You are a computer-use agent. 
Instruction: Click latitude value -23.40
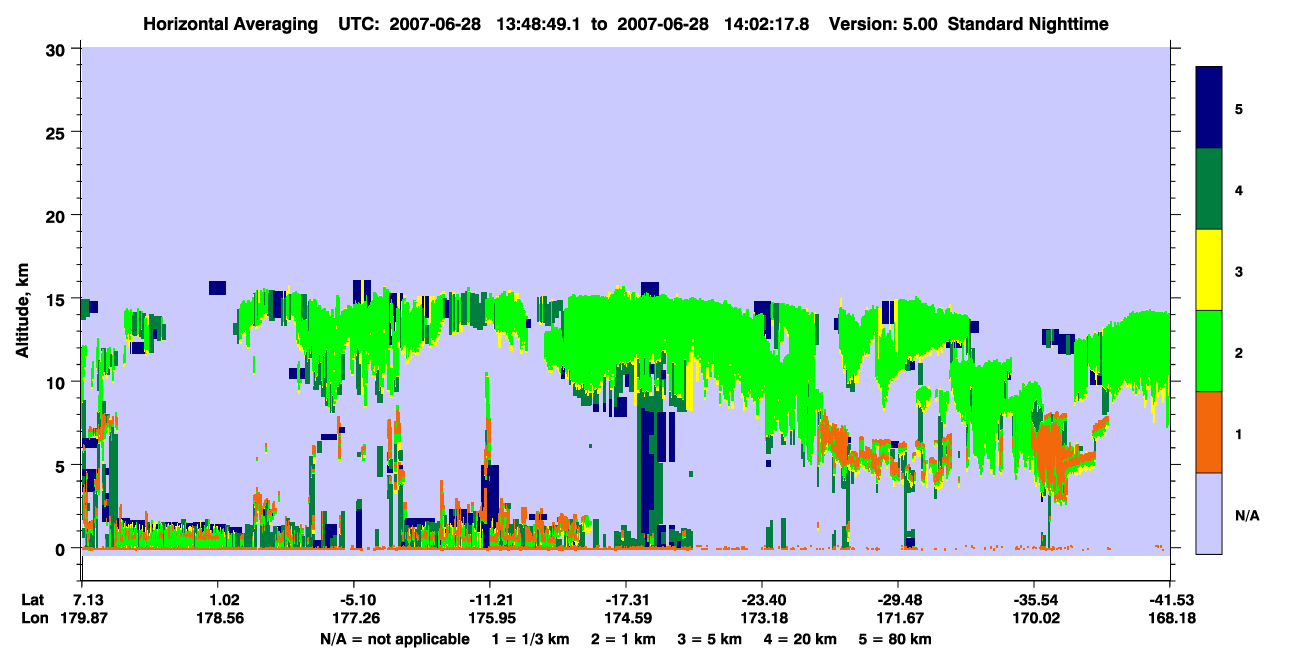click(761, 600)
